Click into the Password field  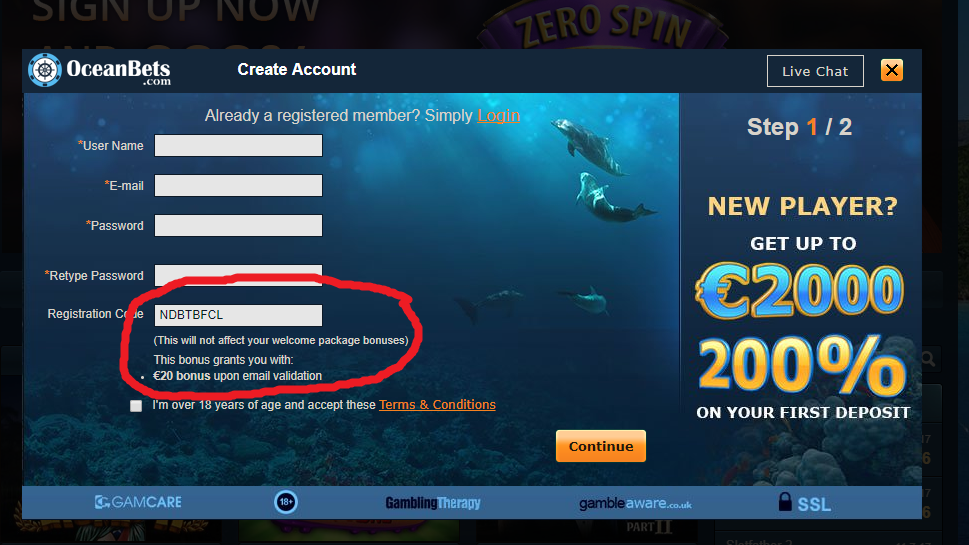(x=238, y=226)
